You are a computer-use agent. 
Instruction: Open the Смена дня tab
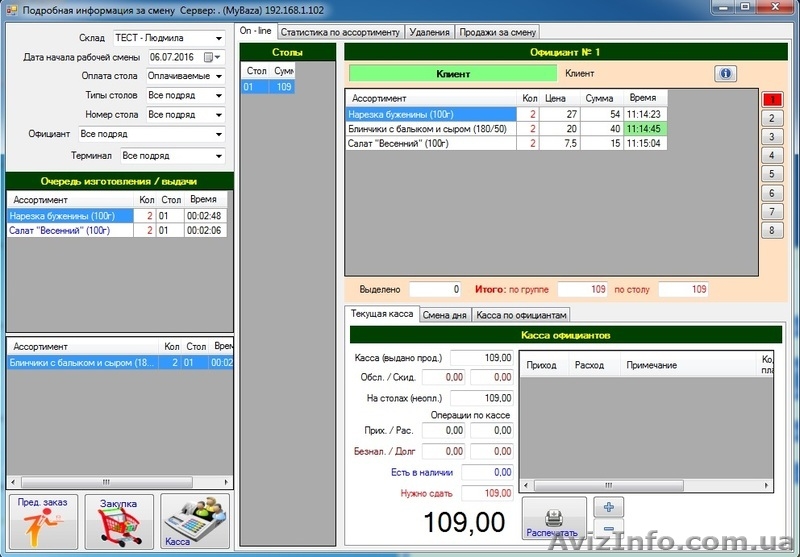coord(445,314)
